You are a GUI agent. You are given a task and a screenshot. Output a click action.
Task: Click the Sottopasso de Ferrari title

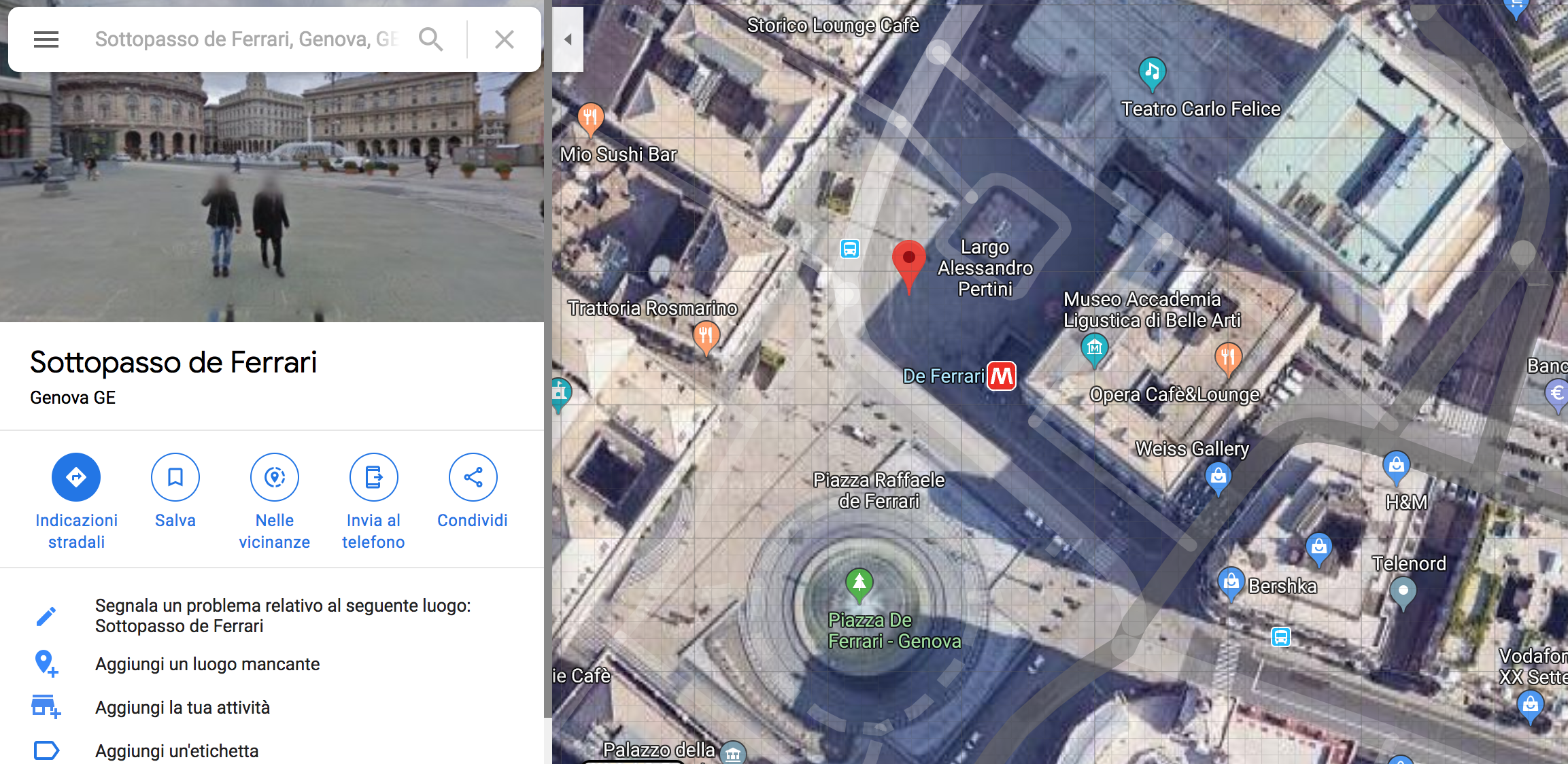coord(173,362)
